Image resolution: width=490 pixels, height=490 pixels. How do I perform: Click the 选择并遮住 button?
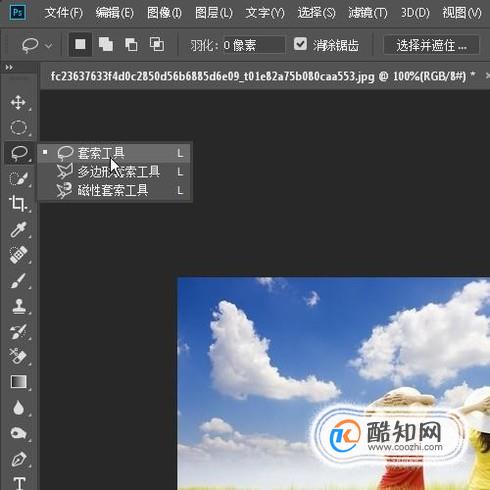click(x=431, y=45)
